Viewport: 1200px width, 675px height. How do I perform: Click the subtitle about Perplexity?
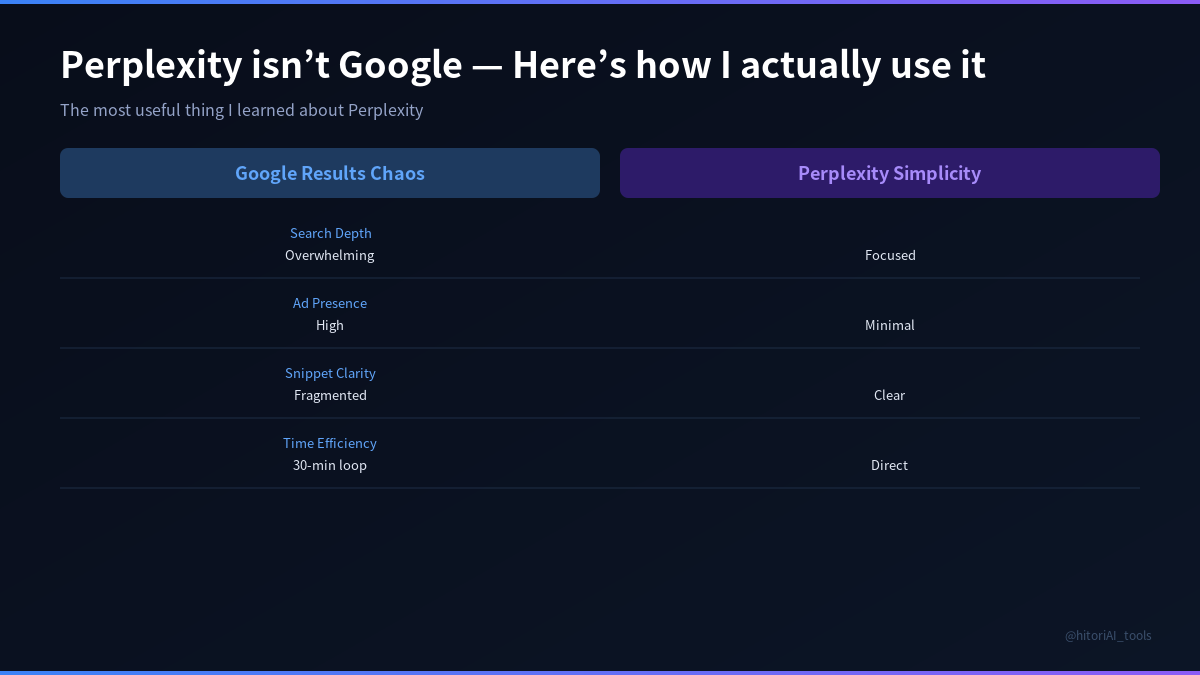click(242, 110)
